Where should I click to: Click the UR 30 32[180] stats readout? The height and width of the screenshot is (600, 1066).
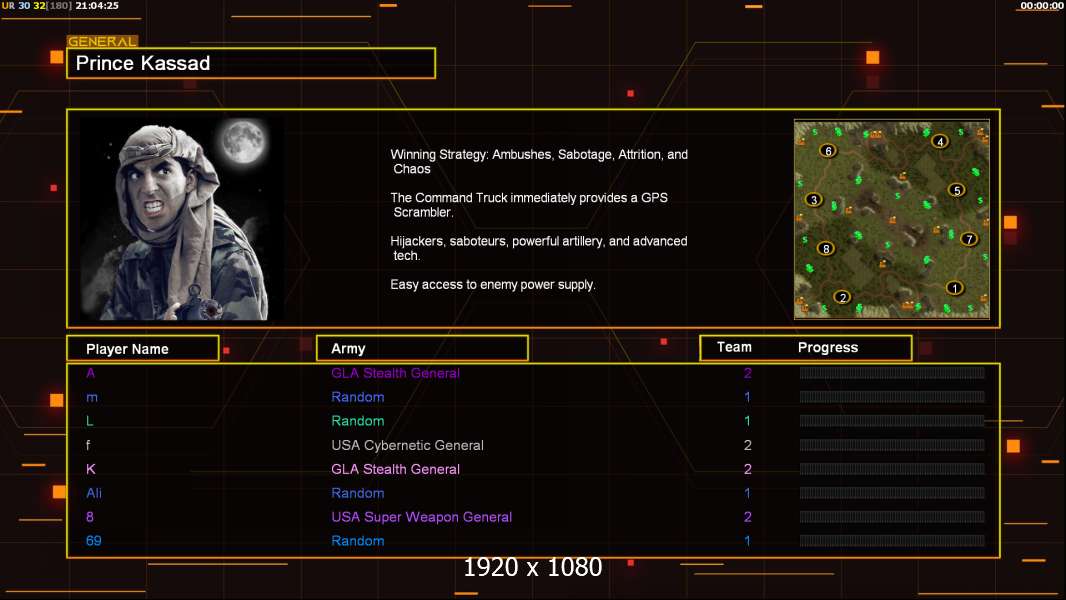[x=37, y=5]
